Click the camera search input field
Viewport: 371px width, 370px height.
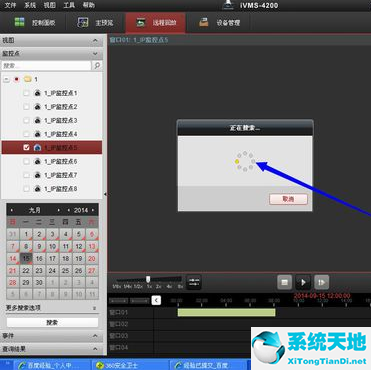46,66
